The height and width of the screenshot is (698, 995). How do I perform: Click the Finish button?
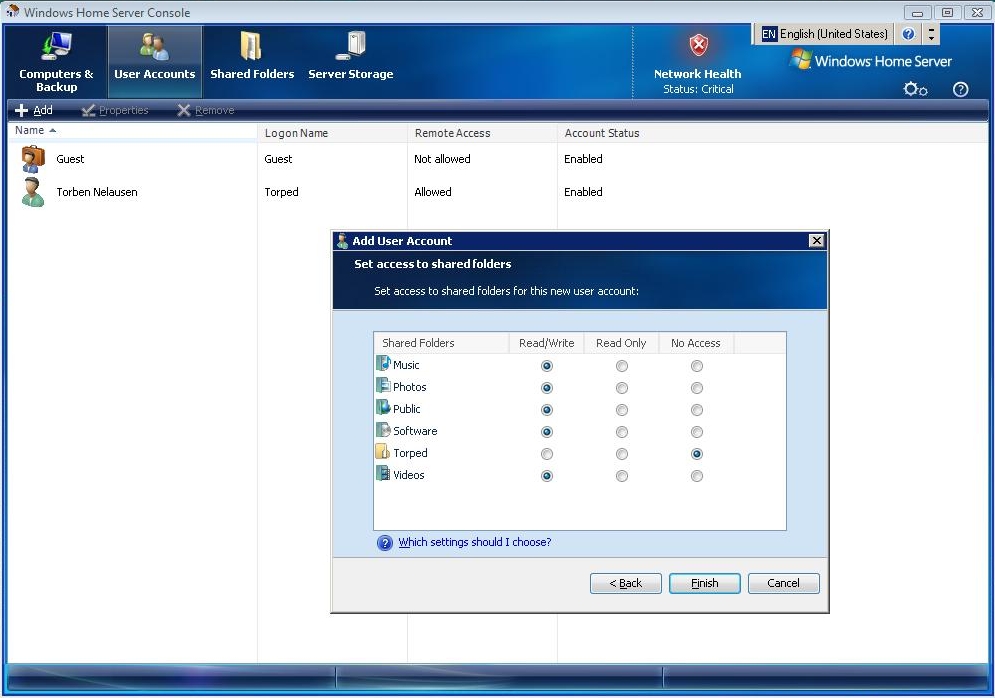[705, 583]
